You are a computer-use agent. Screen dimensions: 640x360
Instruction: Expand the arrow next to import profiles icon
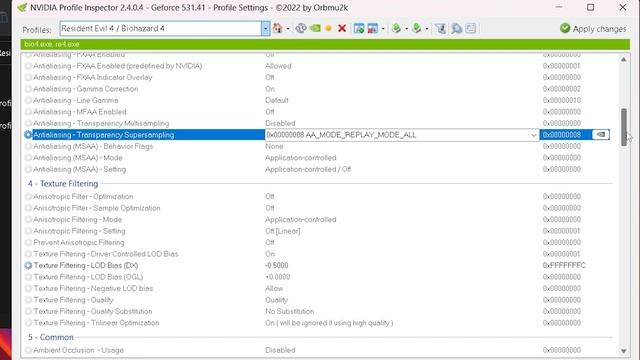pyautogui.click(x=427, y=29)
